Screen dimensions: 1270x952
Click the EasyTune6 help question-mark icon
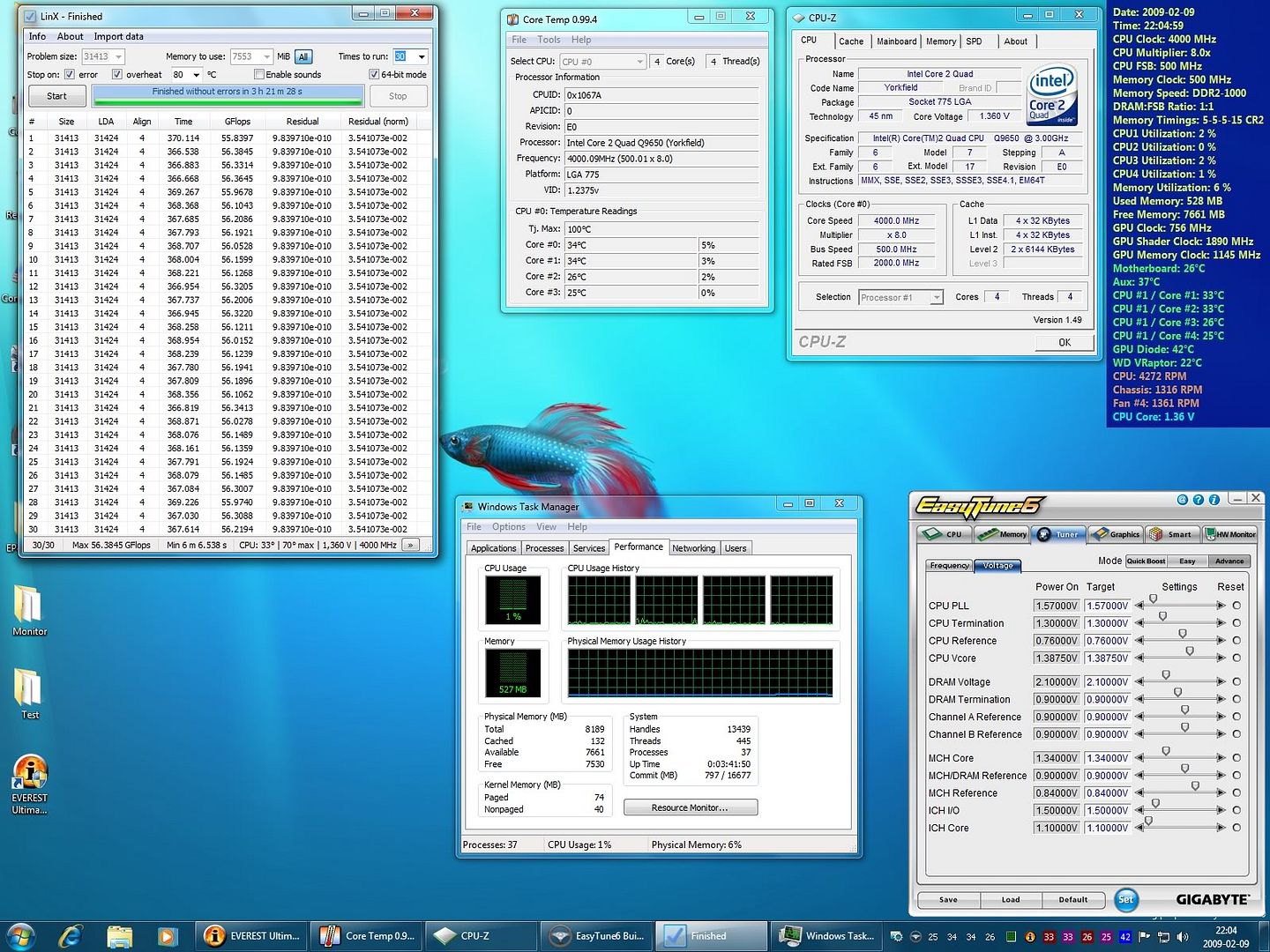pyautogui.click(x=1199, y=500)
